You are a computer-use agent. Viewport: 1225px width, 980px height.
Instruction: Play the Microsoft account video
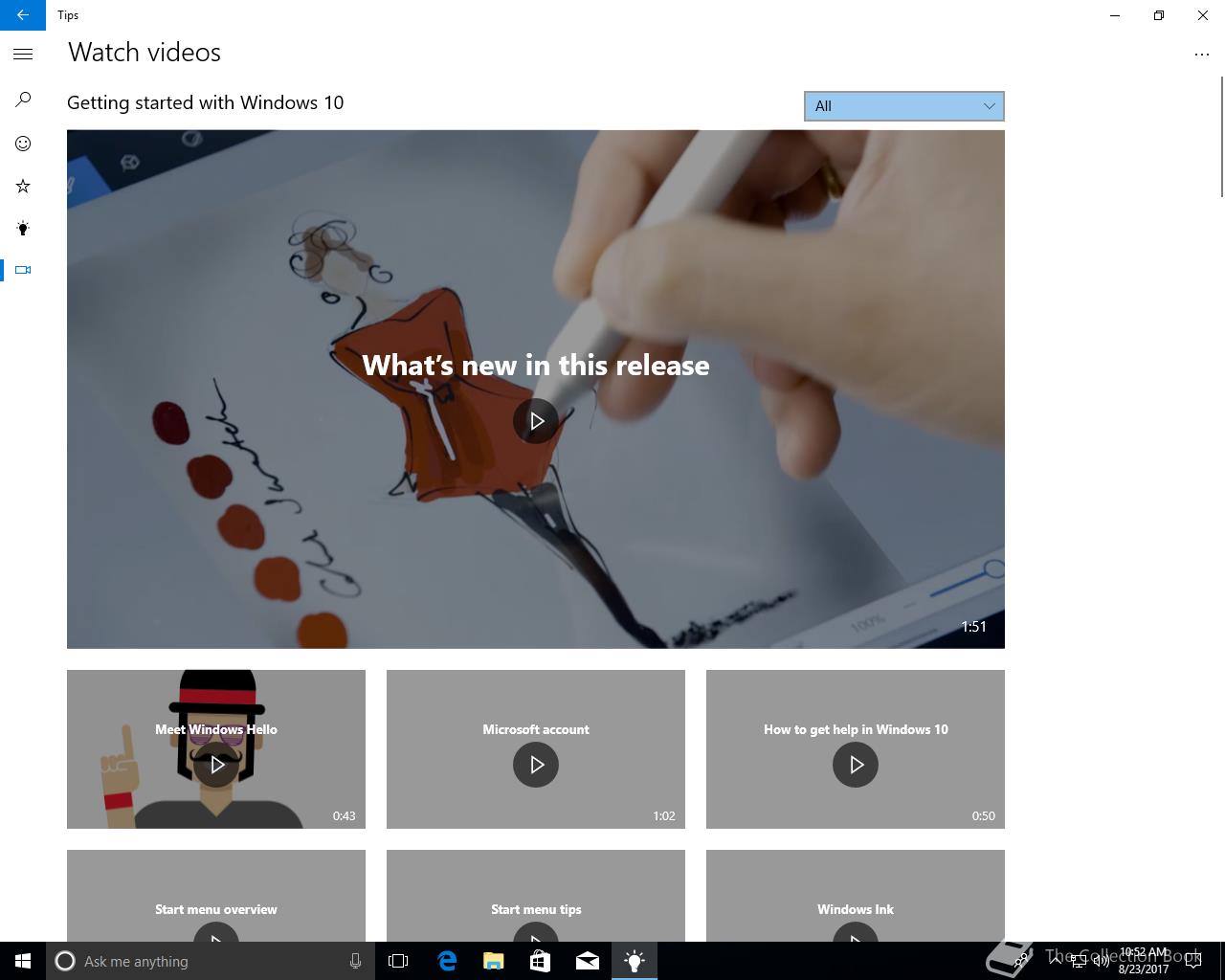pyautogui.click(x=536, y=765)
